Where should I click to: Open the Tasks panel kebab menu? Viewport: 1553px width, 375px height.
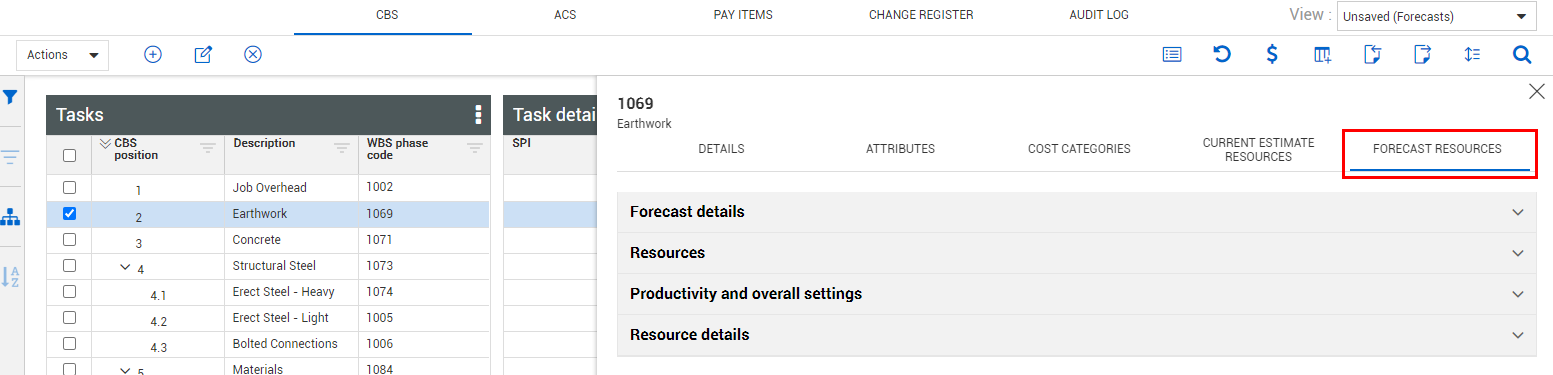point(478,115)
